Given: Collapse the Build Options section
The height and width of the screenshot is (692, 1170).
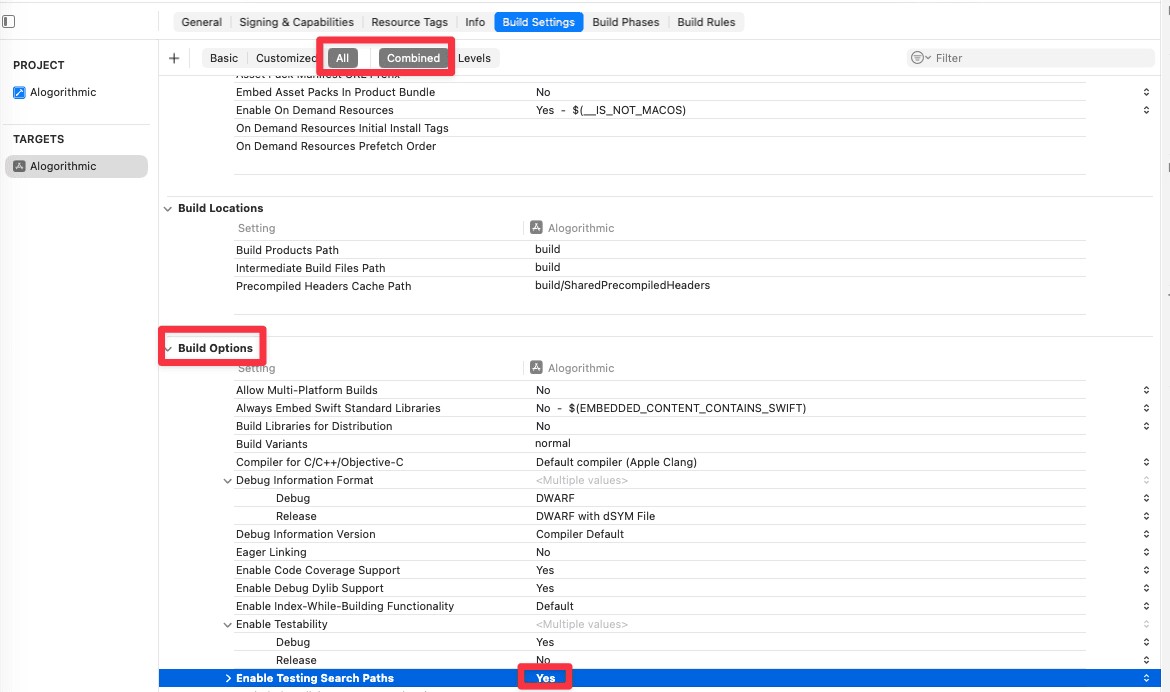Looking at the screenshot, I should (x=169, y=349).
